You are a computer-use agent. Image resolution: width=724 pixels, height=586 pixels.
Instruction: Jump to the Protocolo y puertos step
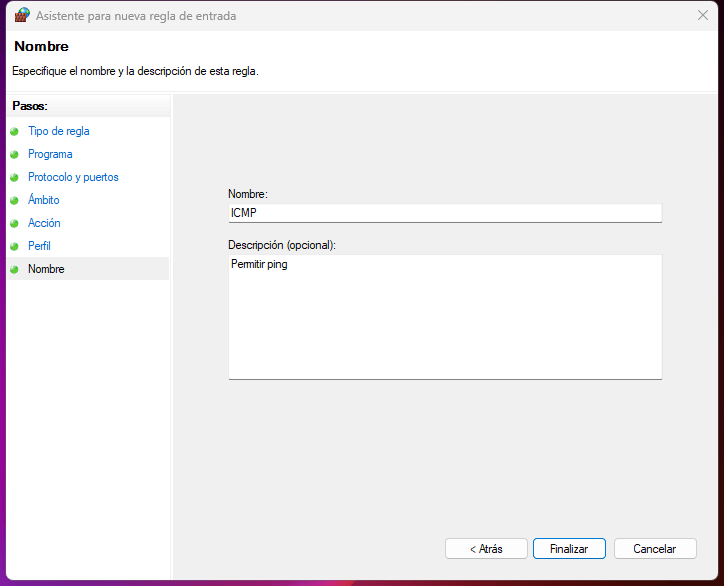pyautogui.click(x=73, y=177)
